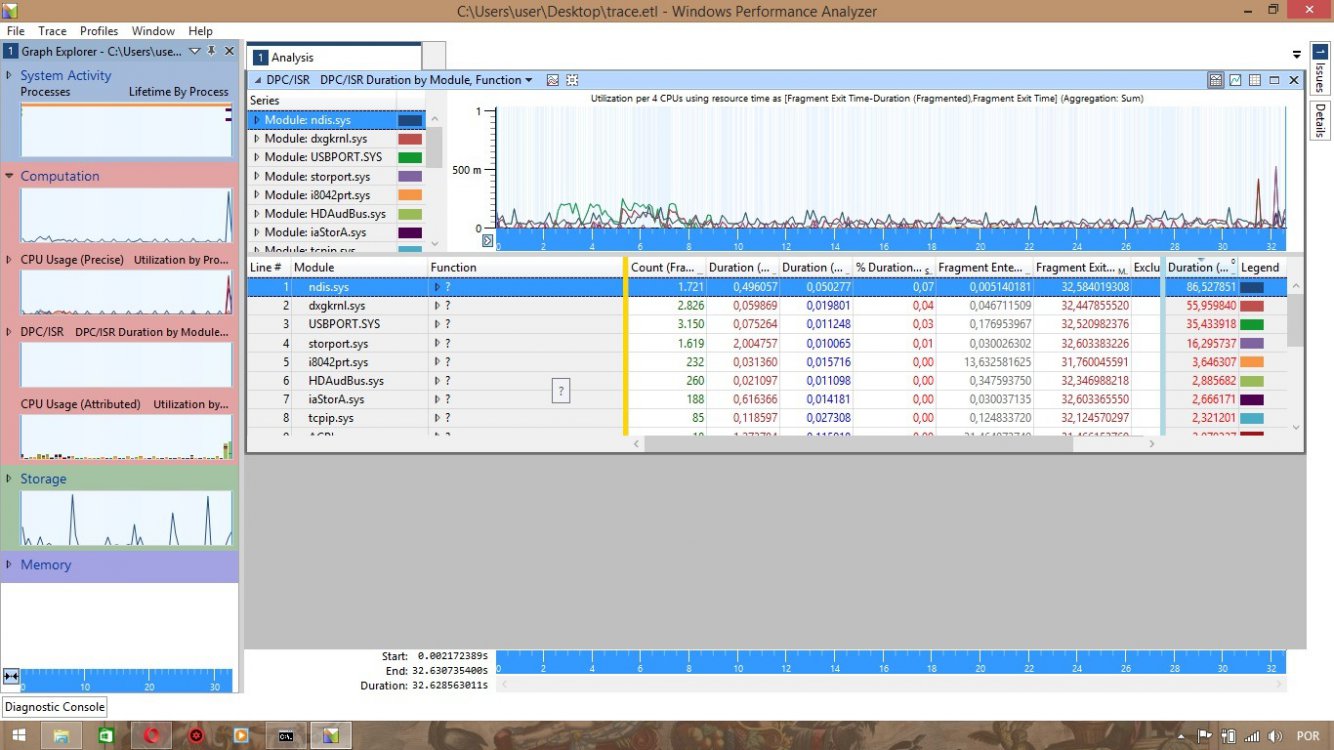Open the Details side tab
1334x750 pixels.
tap(1320, 120)
